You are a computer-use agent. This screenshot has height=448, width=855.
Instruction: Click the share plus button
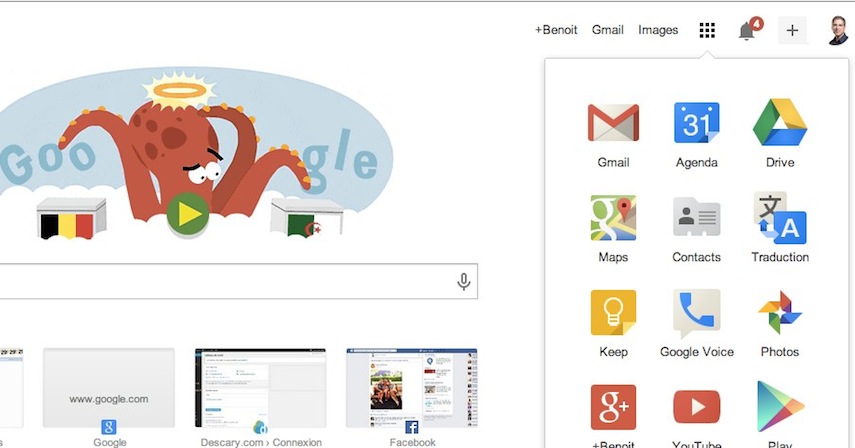pos(792,30)
